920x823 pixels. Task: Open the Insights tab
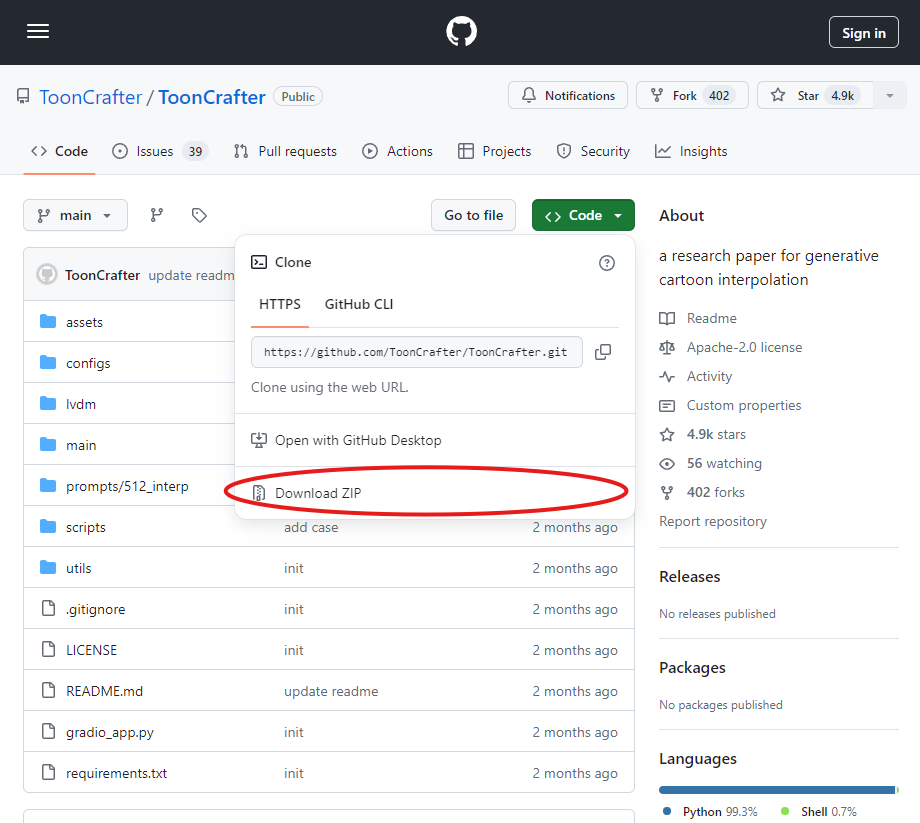click(x=691, y=151)
